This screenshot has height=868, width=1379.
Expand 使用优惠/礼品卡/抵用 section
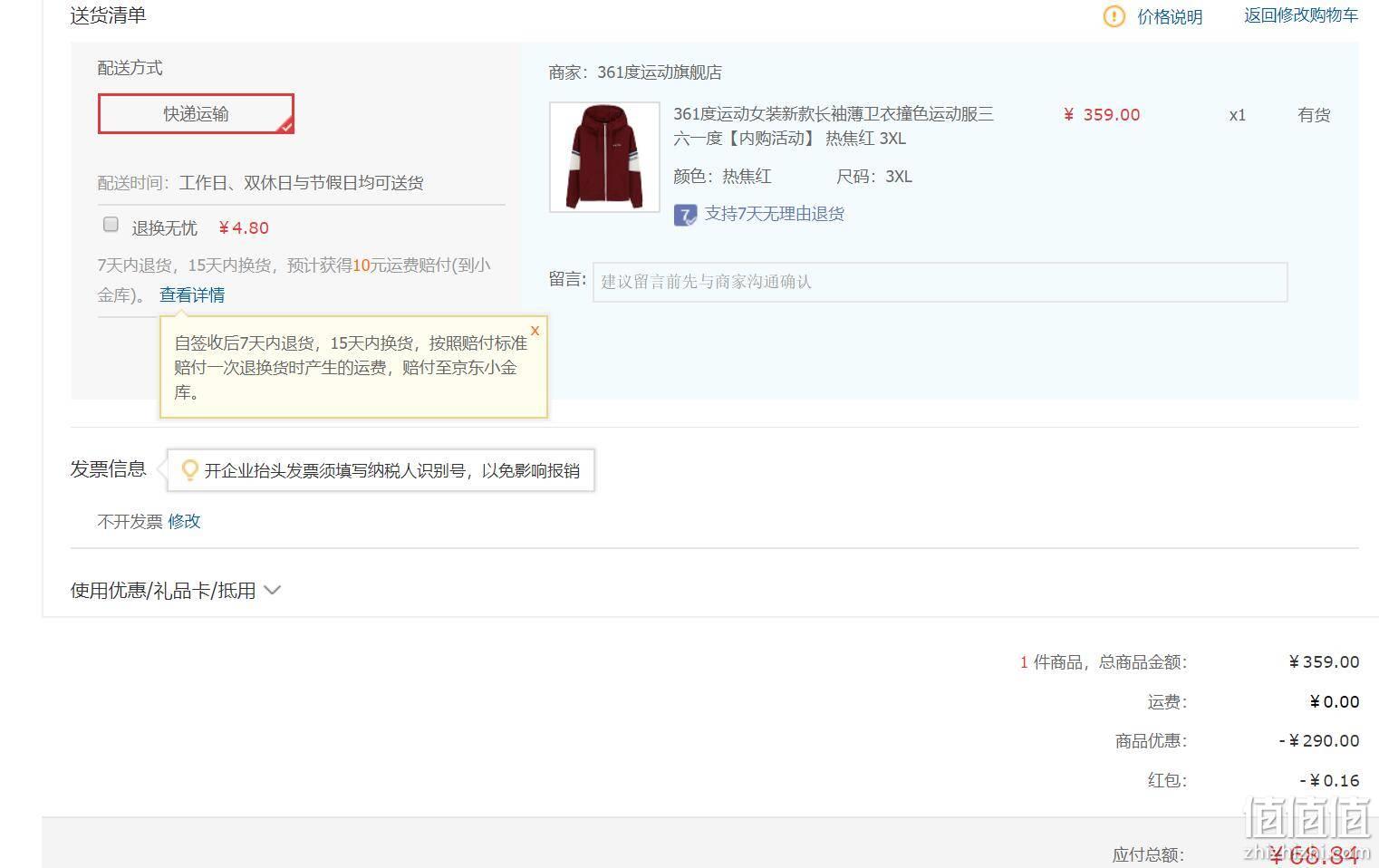tap(176, 591)
